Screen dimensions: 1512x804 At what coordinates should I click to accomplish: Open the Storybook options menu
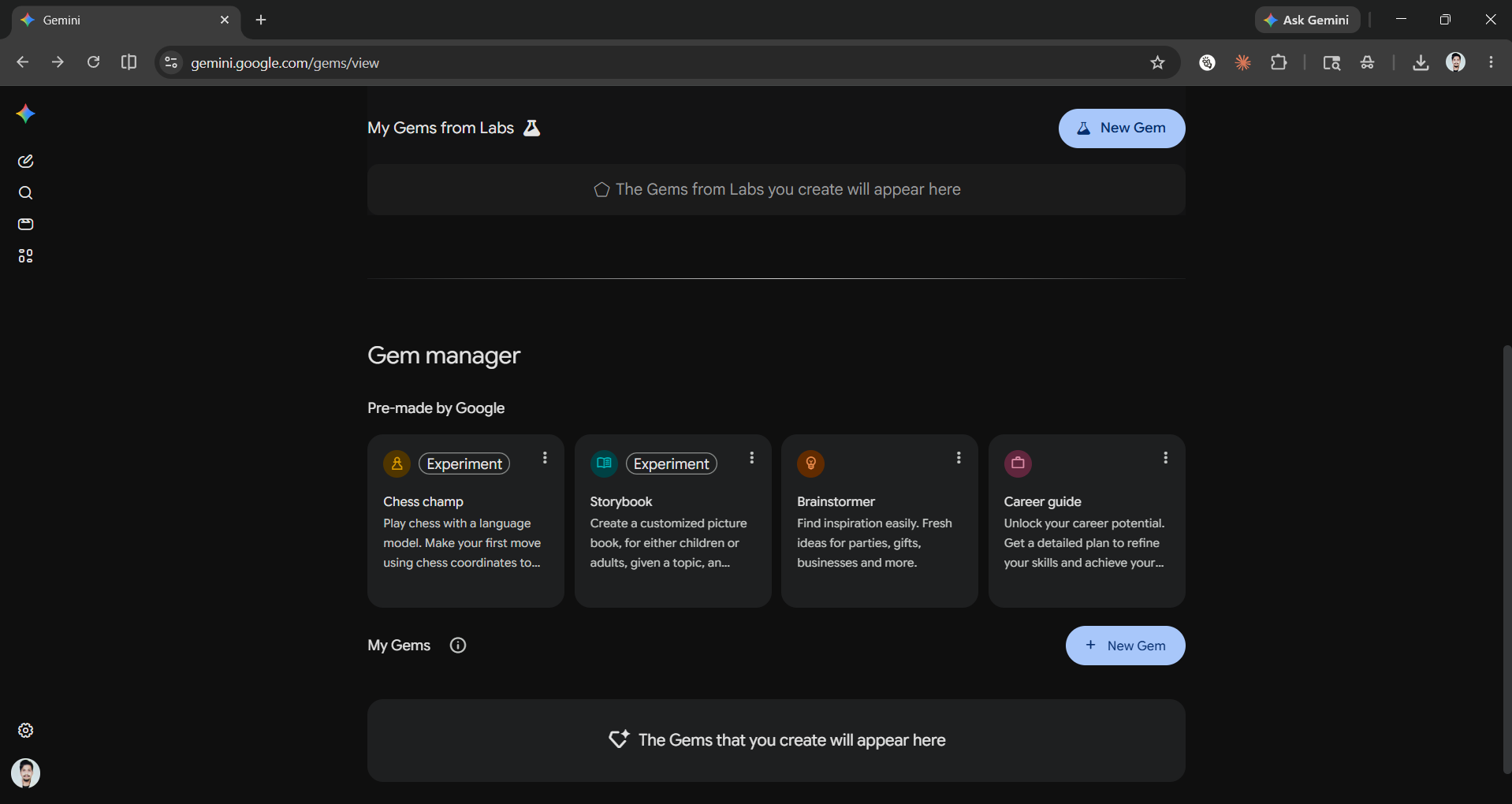click(x=752, y=458)
